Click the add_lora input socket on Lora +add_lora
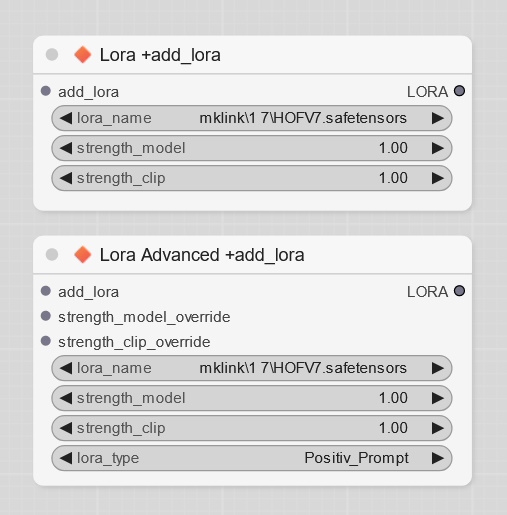 click(x=46, y=91)
